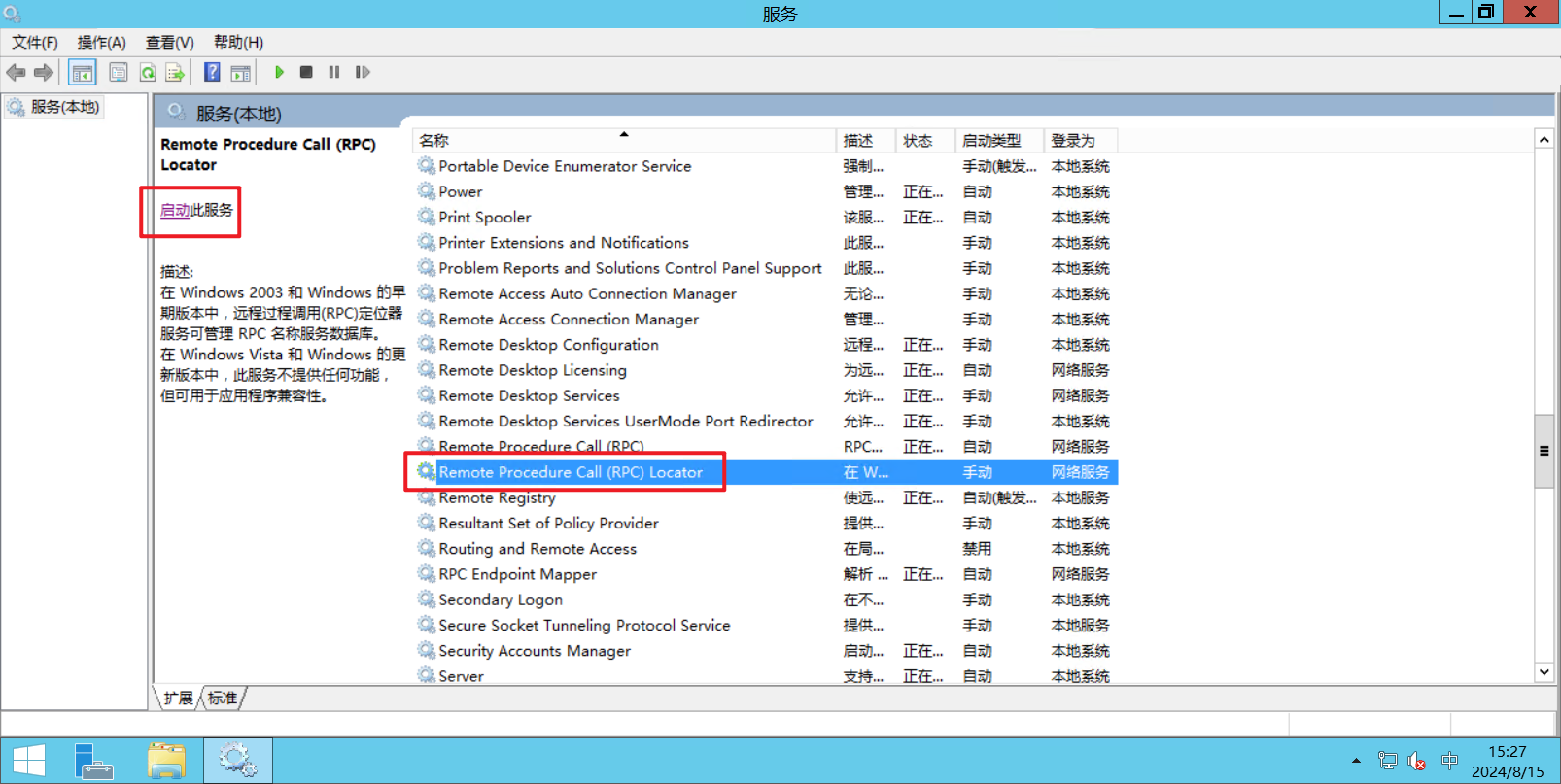This screenshot has width=1561, height=784.
Task: Open the 文件(F) menu
Action: click(x=35, y=42)
